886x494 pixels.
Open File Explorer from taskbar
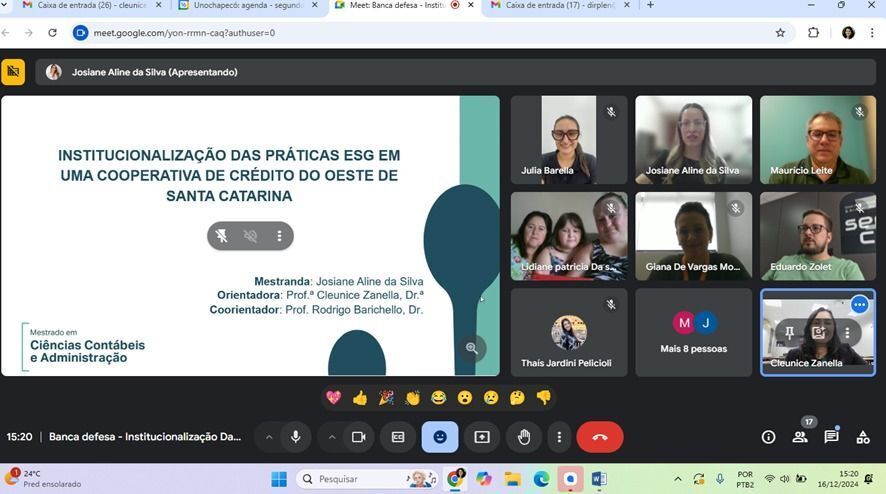click(x=513, y=479)
